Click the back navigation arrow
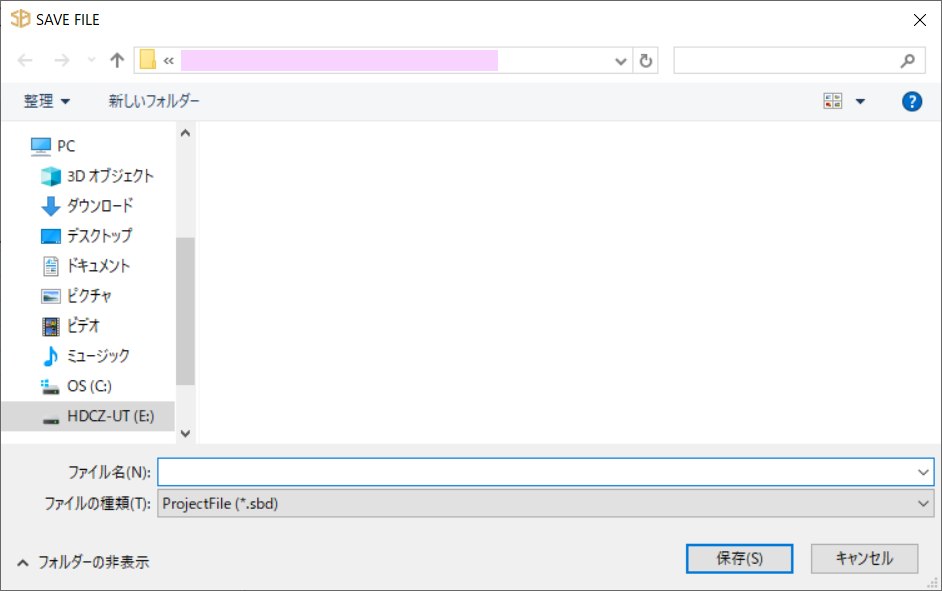This screenshot has width=942, height=591. pos(26,61)
